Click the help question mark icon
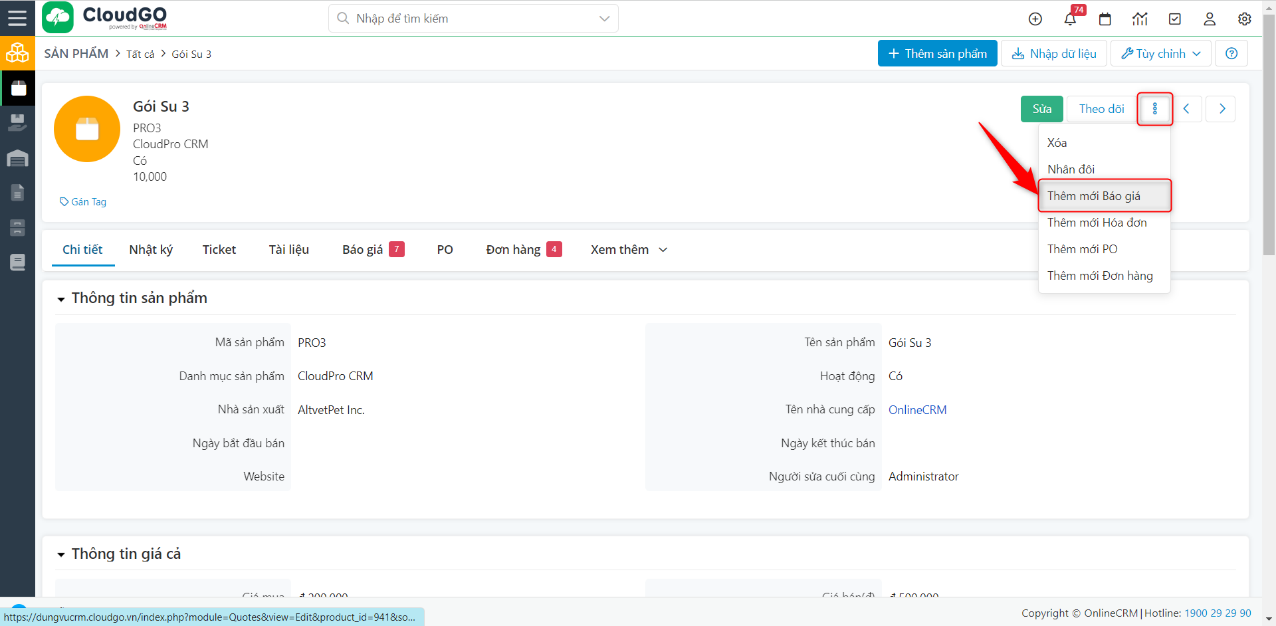This screenshot has width=1276, height=626. pos(1231,54)
